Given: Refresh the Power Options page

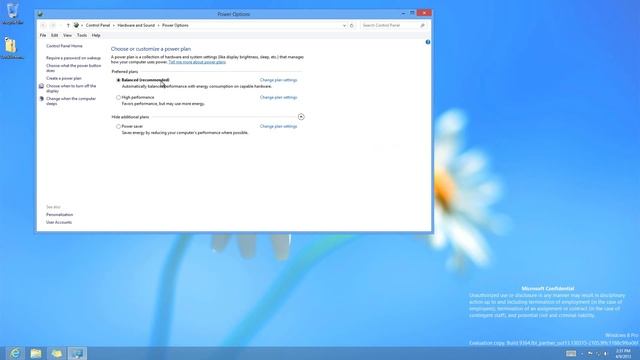Looking at the screenshot, I should [351, 25].
